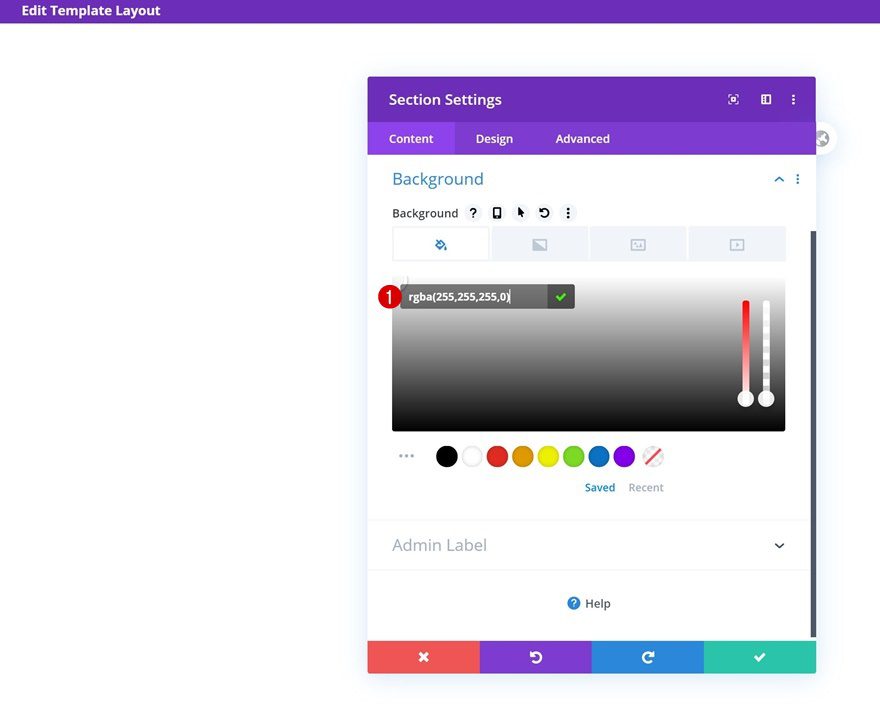Select the background video option icon
This screenshot has width=880, height=721.
pyautogui.click(x=737, y=243)
